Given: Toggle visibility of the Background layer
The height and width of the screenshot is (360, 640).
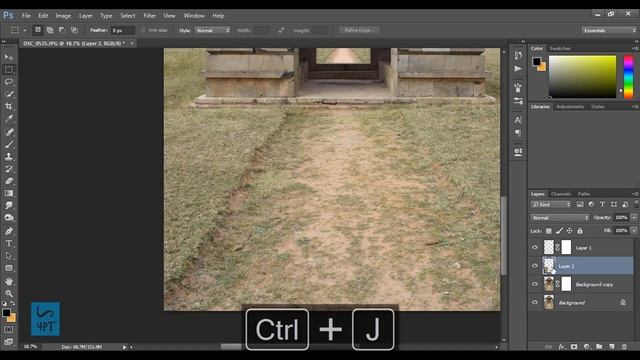Looking at the screenshot, I should (x=535, y=302).
